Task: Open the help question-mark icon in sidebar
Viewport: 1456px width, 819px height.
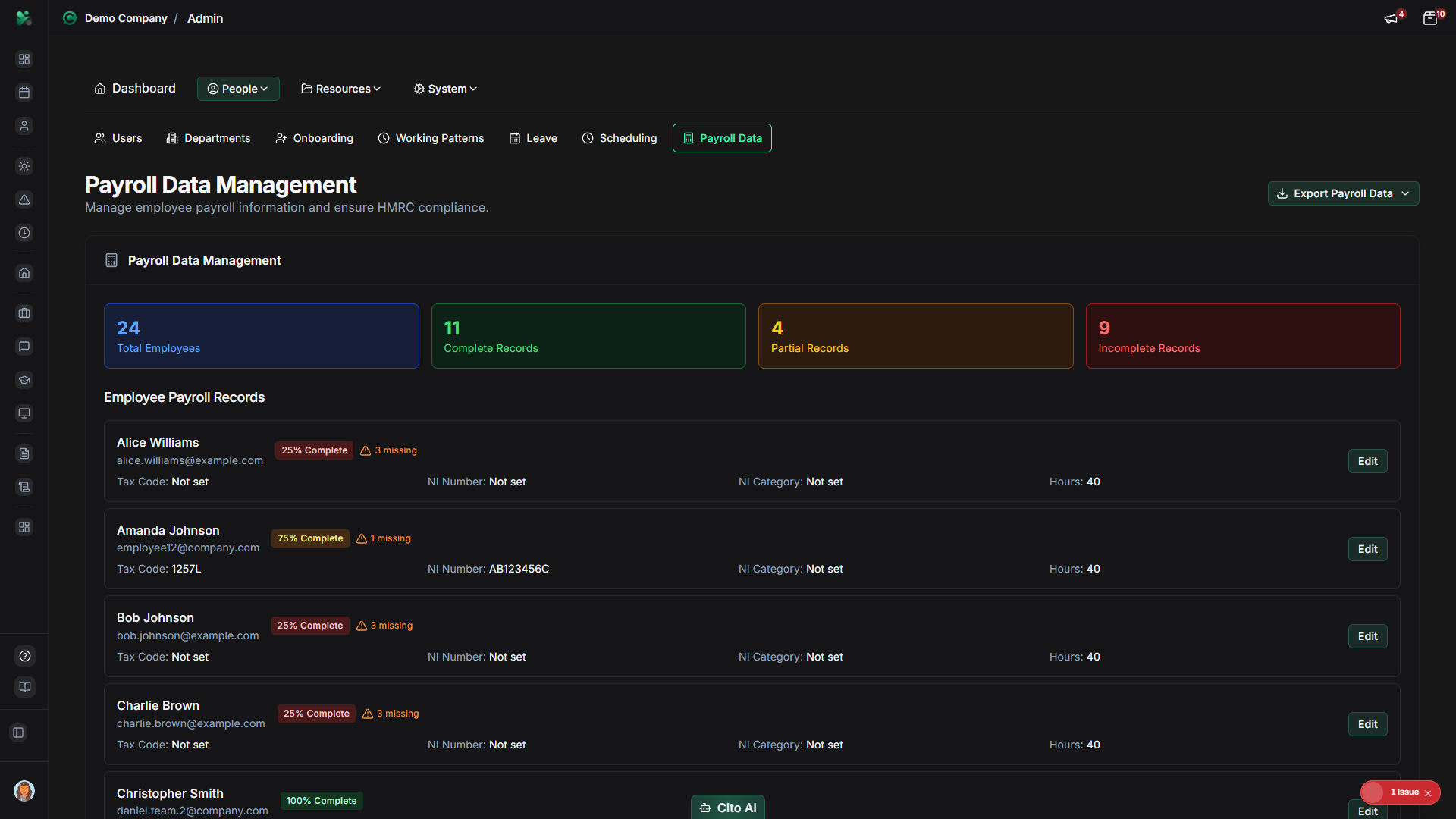Action: click(24, 656)
